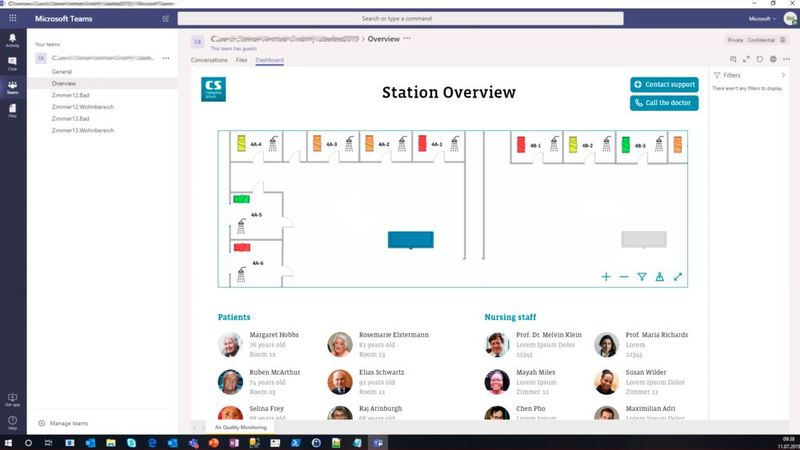Open Skype from the taskbar
The width and height of the screenshot is (800, 450).
click(131, 443)
